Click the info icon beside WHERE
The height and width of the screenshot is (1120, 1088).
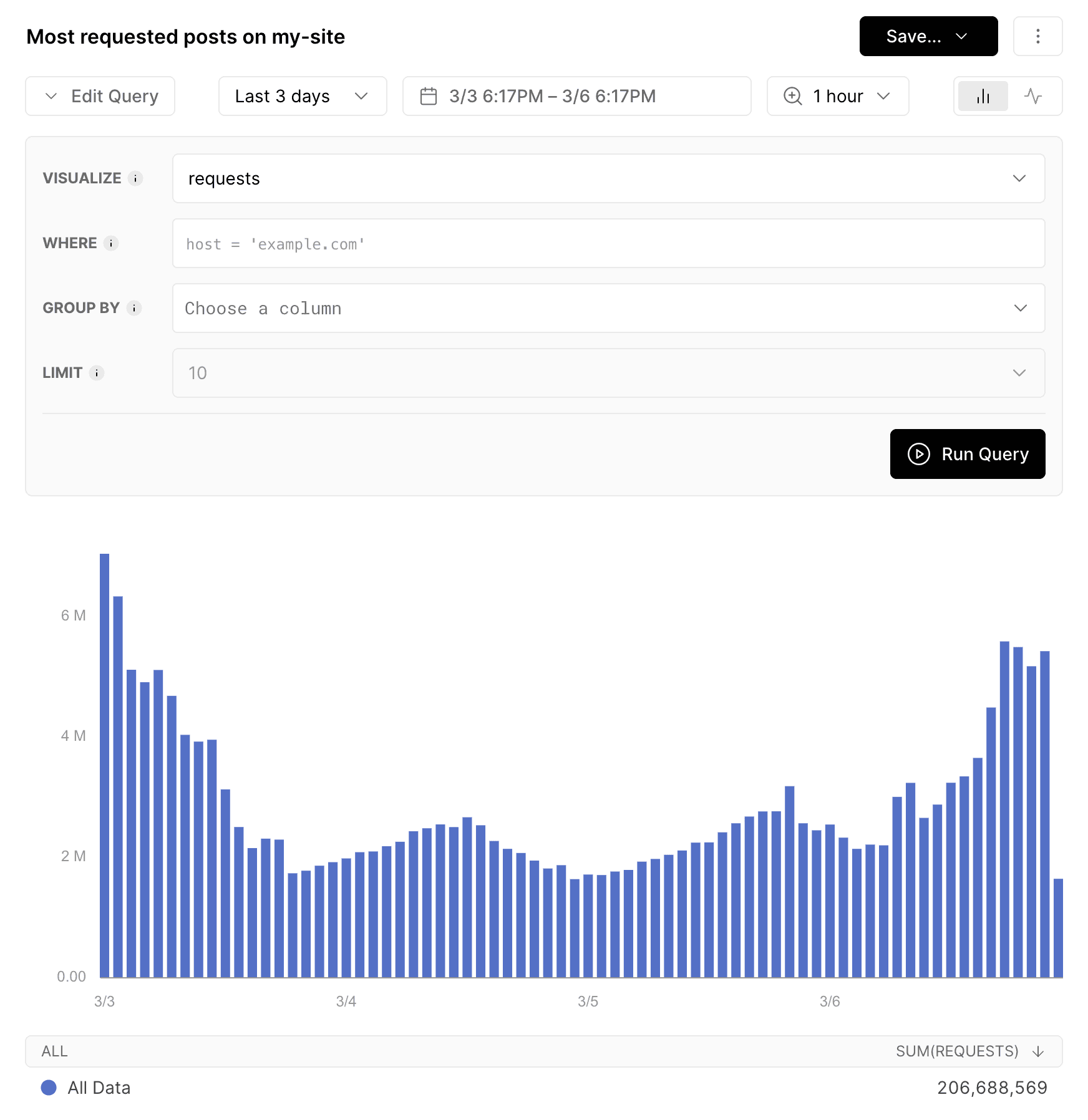111,243
